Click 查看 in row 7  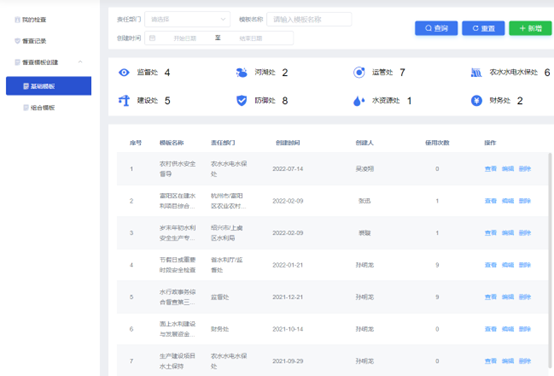(490, 361)
